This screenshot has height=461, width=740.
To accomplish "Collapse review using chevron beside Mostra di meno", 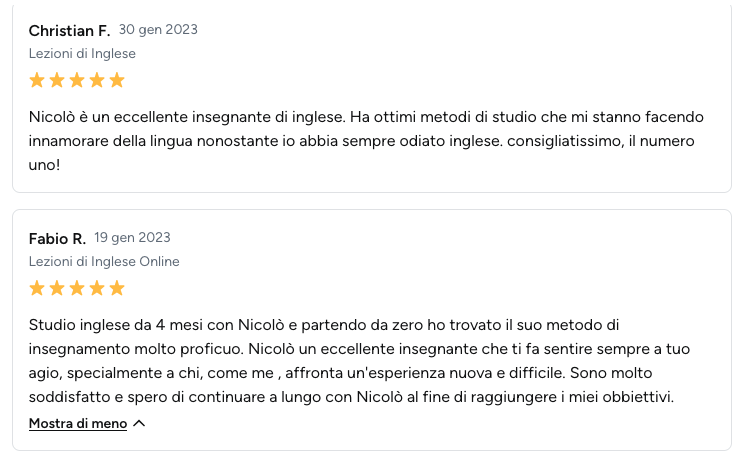I will point(139,424).
